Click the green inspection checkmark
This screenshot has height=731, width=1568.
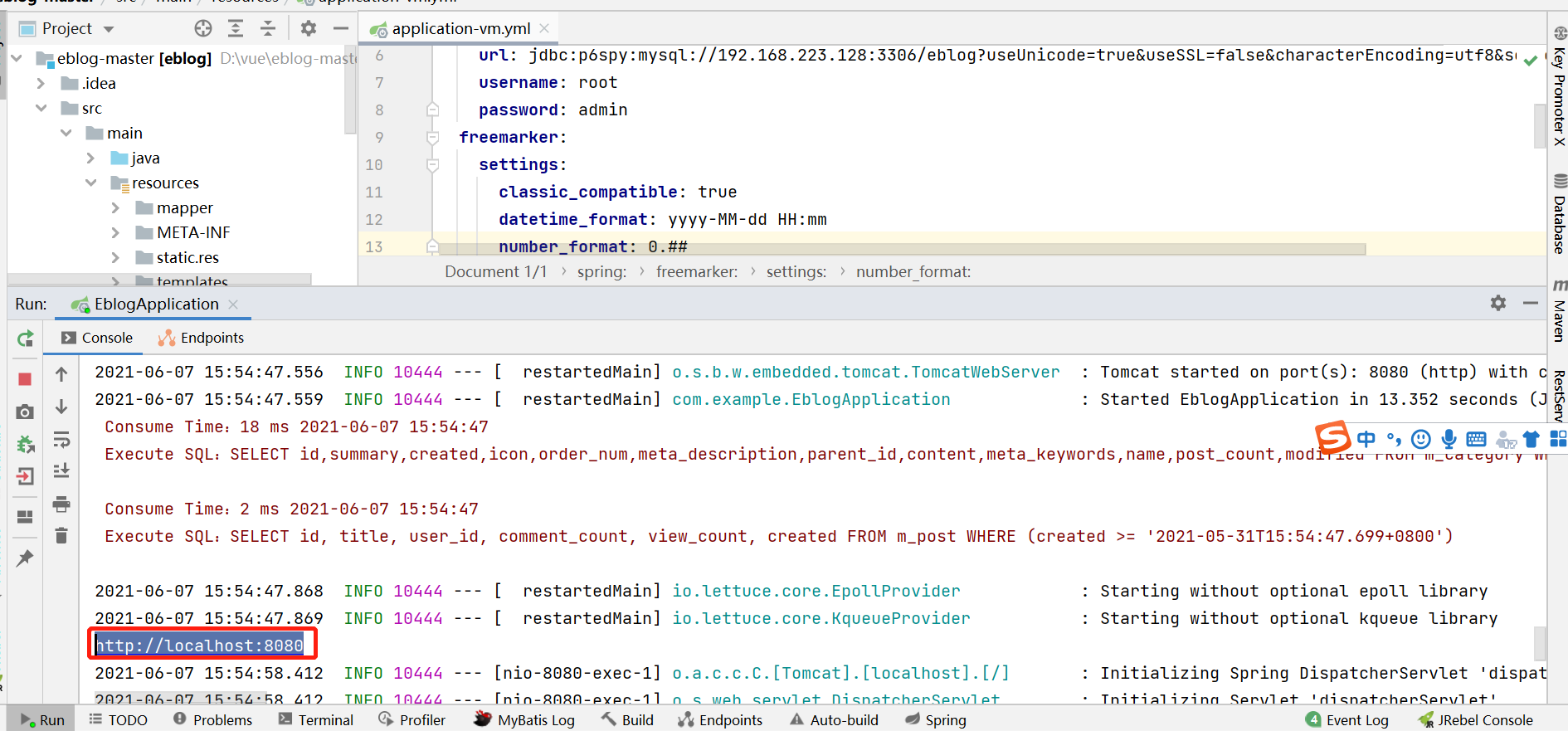tap(1531, 60)
